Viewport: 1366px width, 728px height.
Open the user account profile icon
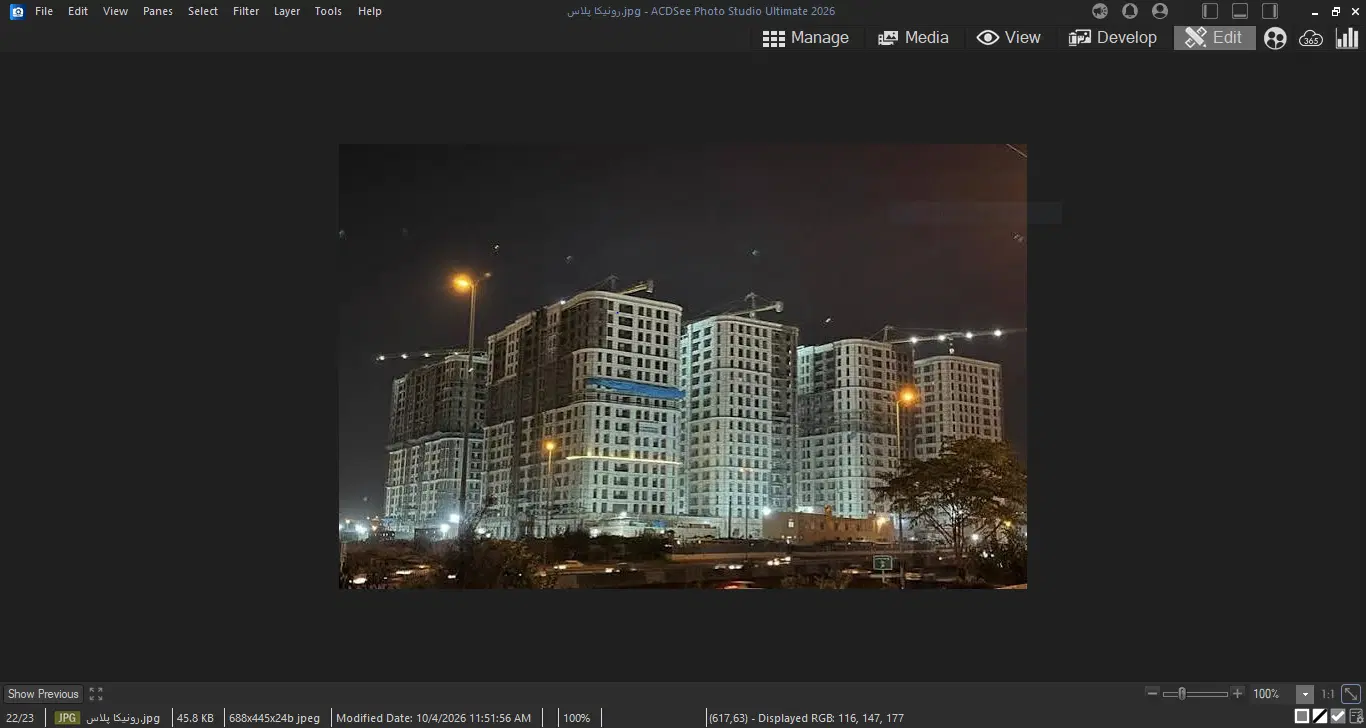click(x=1160, y=11)
